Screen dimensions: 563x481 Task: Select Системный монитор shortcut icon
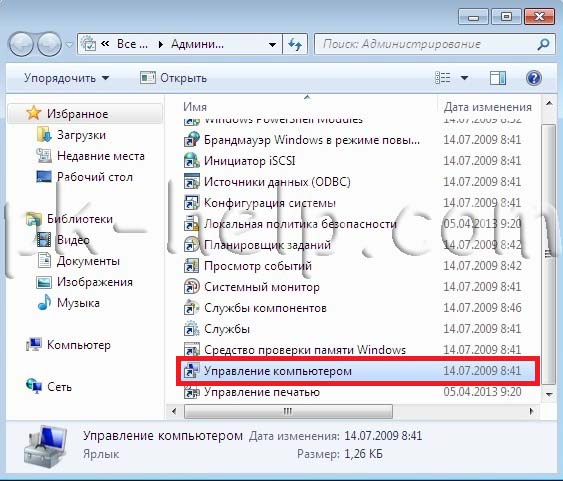(x=191, y=287)
